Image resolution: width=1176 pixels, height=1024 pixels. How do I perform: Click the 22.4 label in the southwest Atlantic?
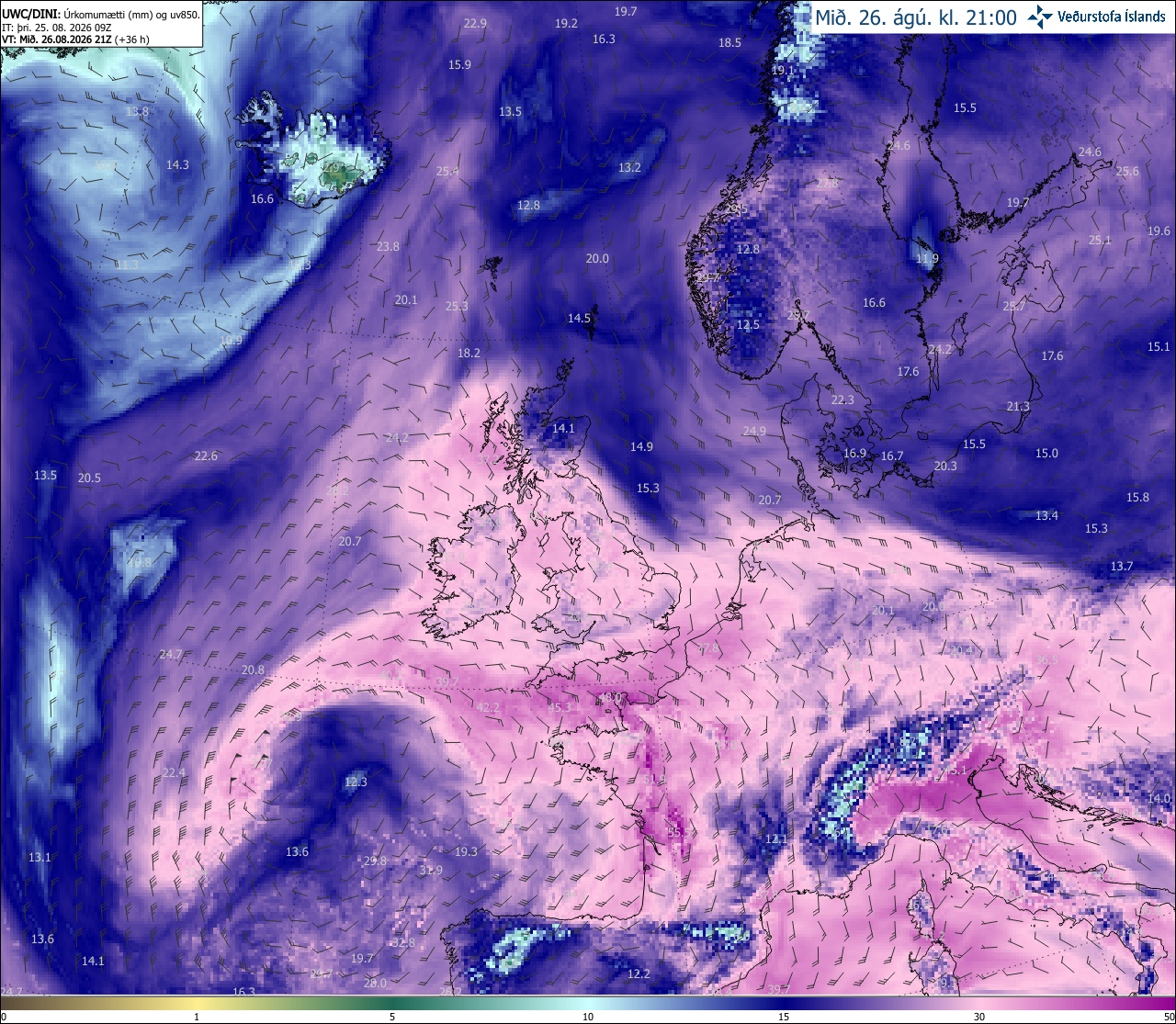coord(174,772)
